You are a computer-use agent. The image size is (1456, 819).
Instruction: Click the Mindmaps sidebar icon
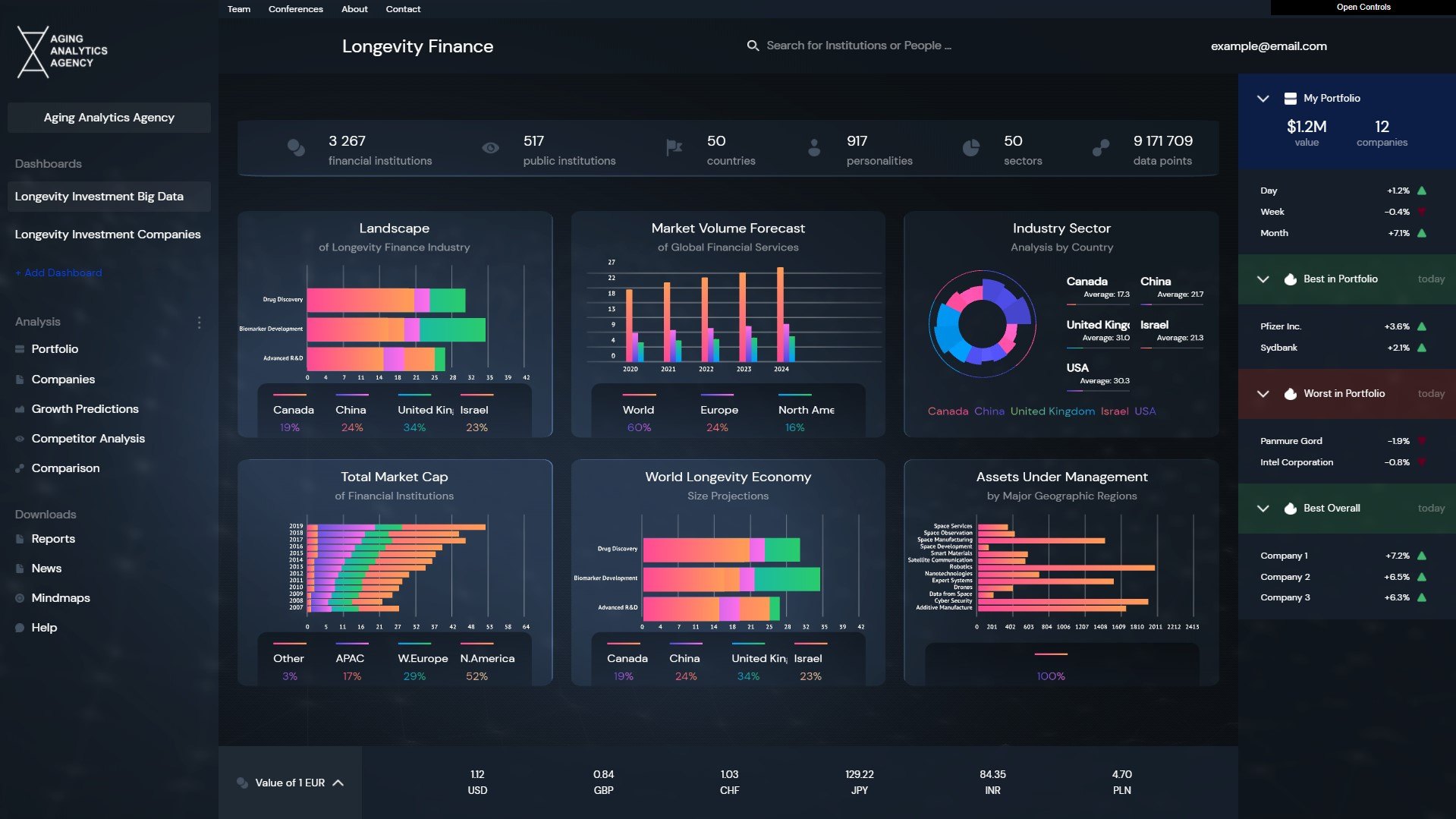click(20, 598)
